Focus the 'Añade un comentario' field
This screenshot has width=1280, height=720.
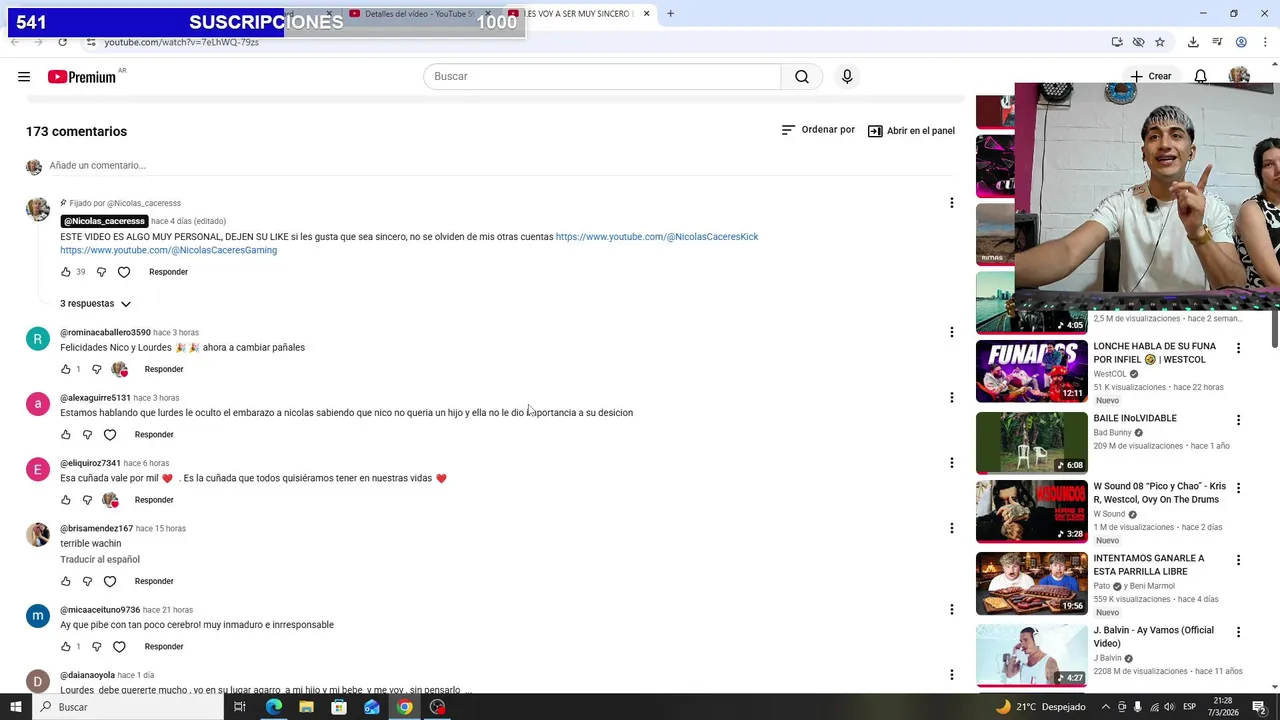pos(500,165)
